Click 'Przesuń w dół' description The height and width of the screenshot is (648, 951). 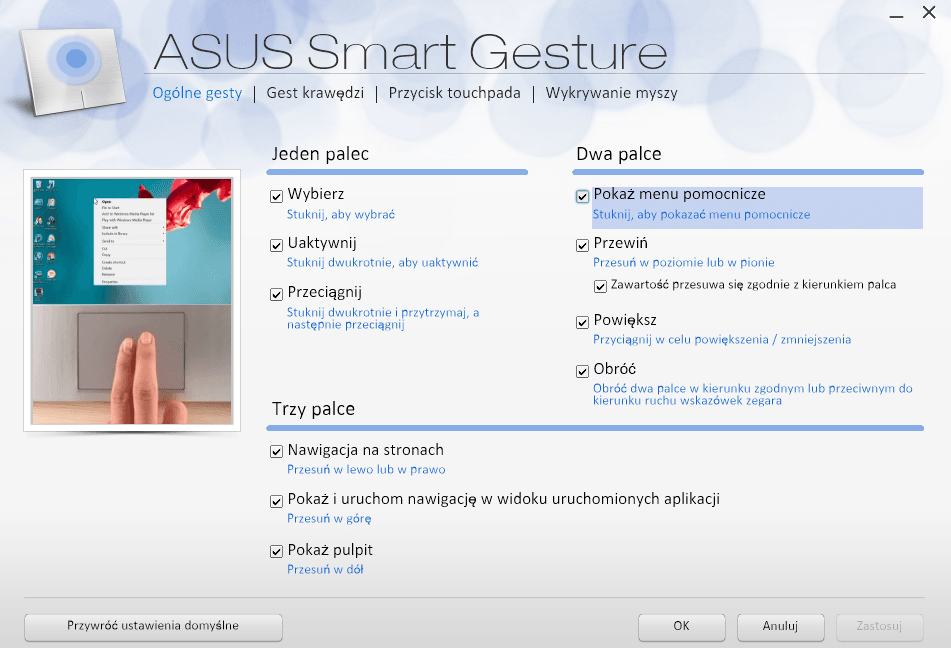tap(325, 570)
